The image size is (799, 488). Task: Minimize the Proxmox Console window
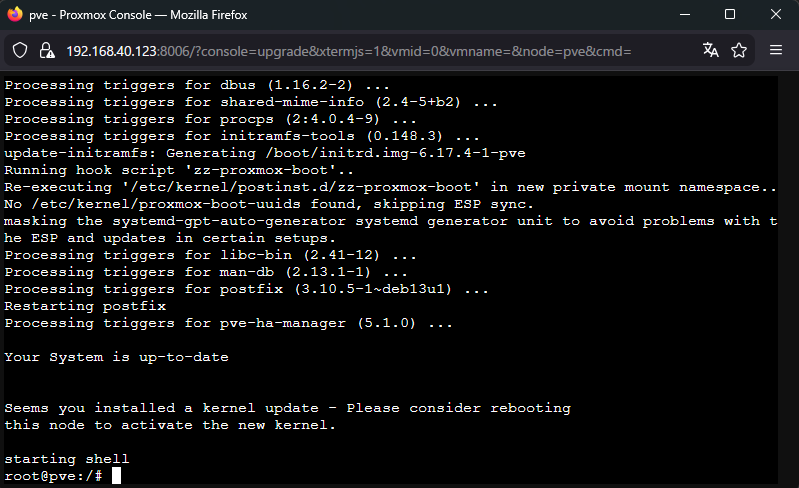click(x=684, y=15)
